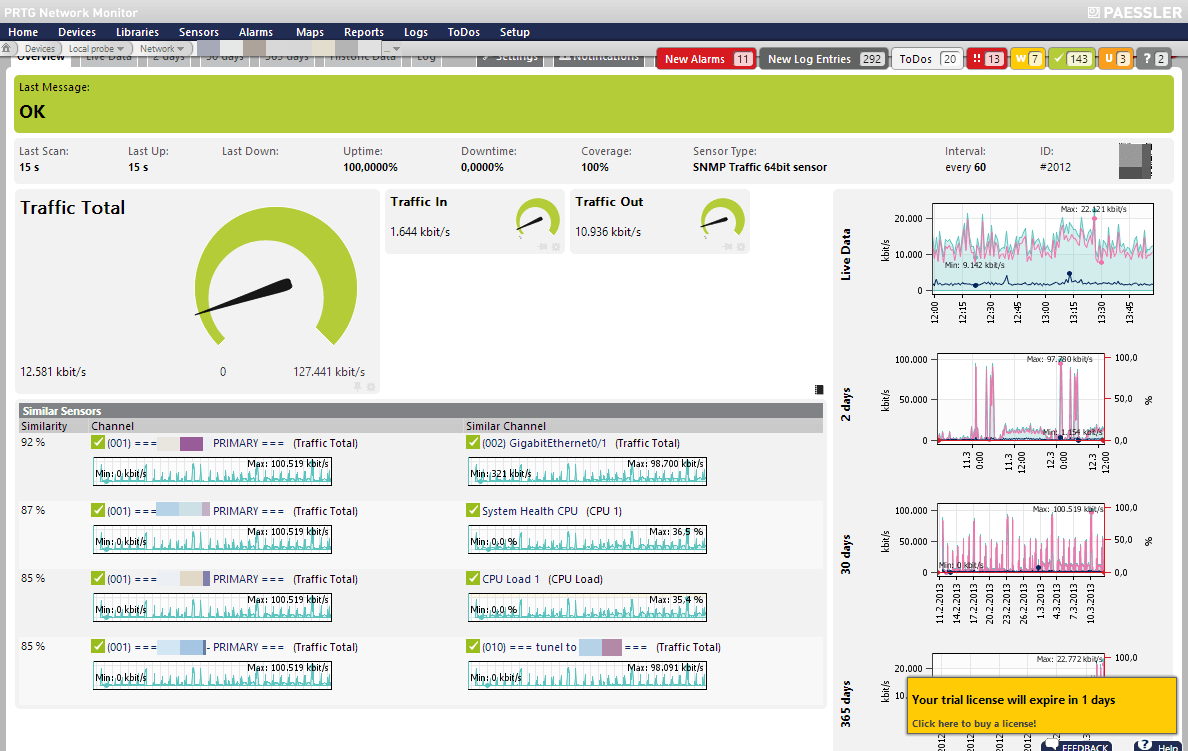Click the sensor ID #2012

(1055, 167)
